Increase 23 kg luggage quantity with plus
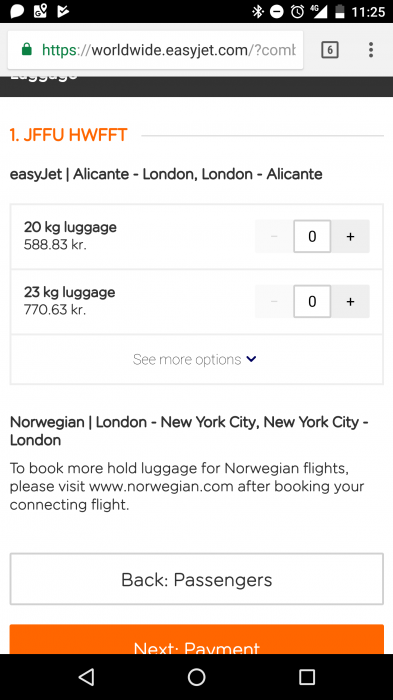393x700 pixels. [350, 302]
